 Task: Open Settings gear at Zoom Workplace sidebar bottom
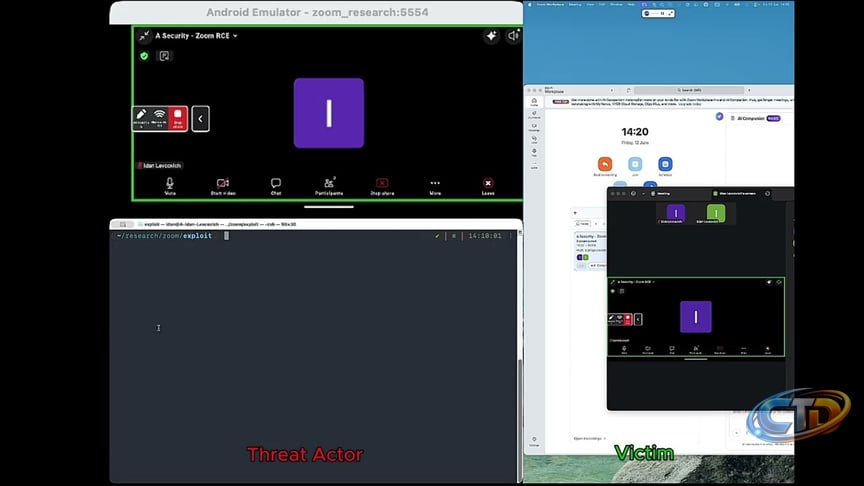click(534, 441)
